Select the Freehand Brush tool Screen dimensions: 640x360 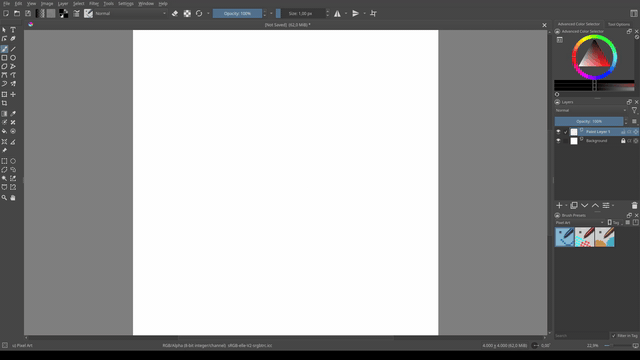click(4, 49)
